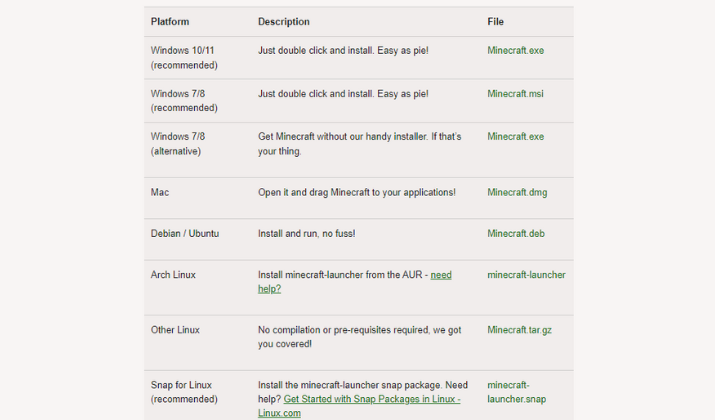The width and height of the screenshot is (715, 420).
Task: Select the Description column header
Action: (x=284, y=21)
